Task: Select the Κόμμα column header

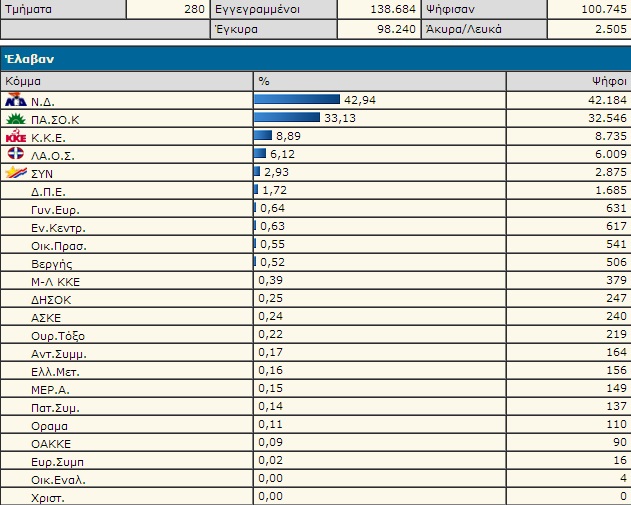Action: [x=127, y=81]
